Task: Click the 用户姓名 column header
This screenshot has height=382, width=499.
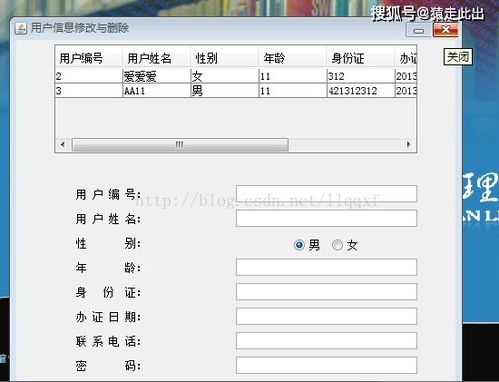Action: [x=157, y=58]
